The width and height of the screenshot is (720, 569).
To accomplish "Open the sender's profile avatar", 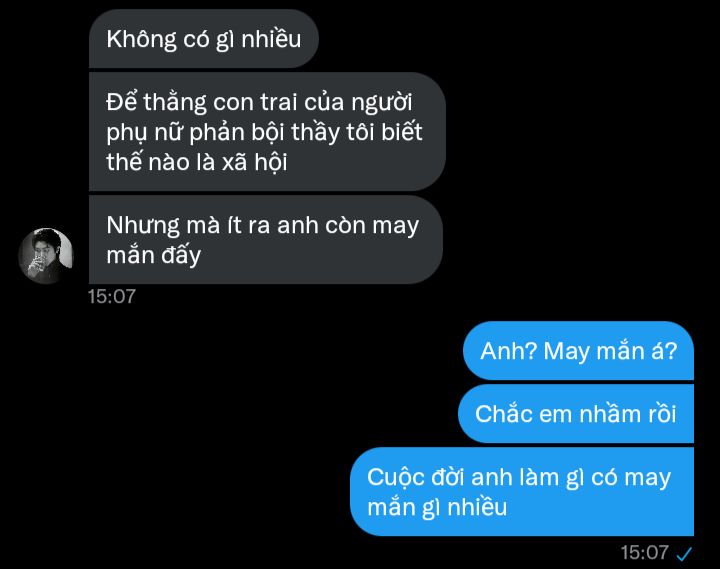I will coord(45,256).
